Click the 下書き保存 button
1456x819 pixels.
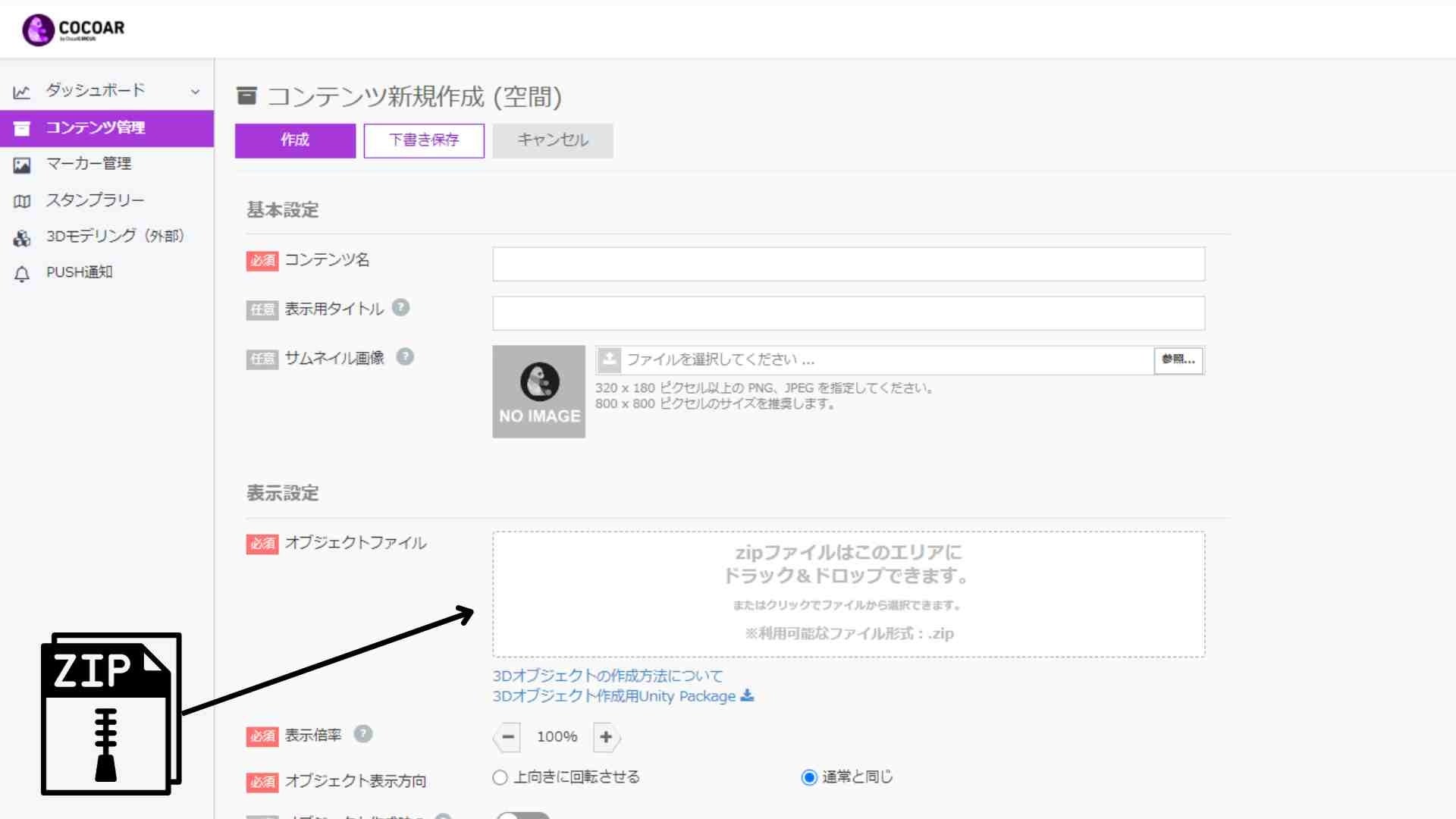click(424, 140)
